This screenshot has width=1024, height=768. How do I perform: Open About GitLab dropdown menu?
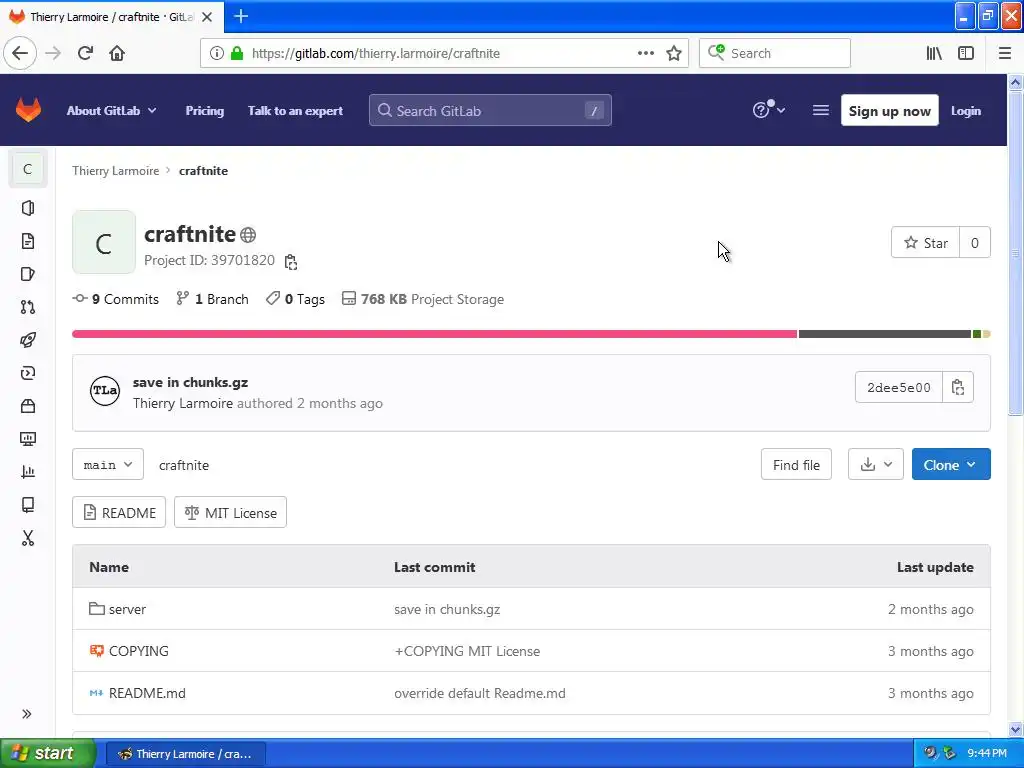pos(112,110)
